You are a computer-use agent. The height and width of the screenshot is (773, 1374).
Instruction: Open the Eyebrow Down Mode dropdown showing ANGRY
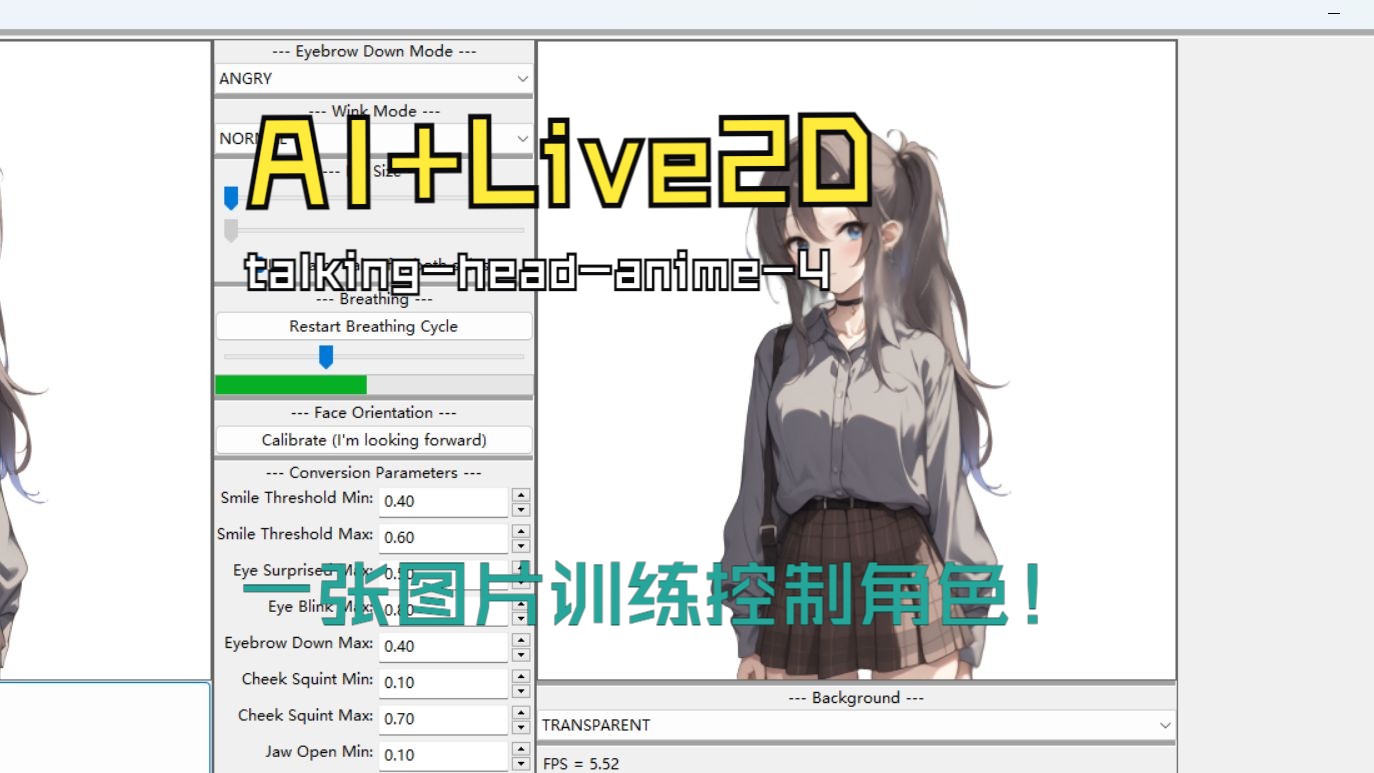click(x=374, y=78)
